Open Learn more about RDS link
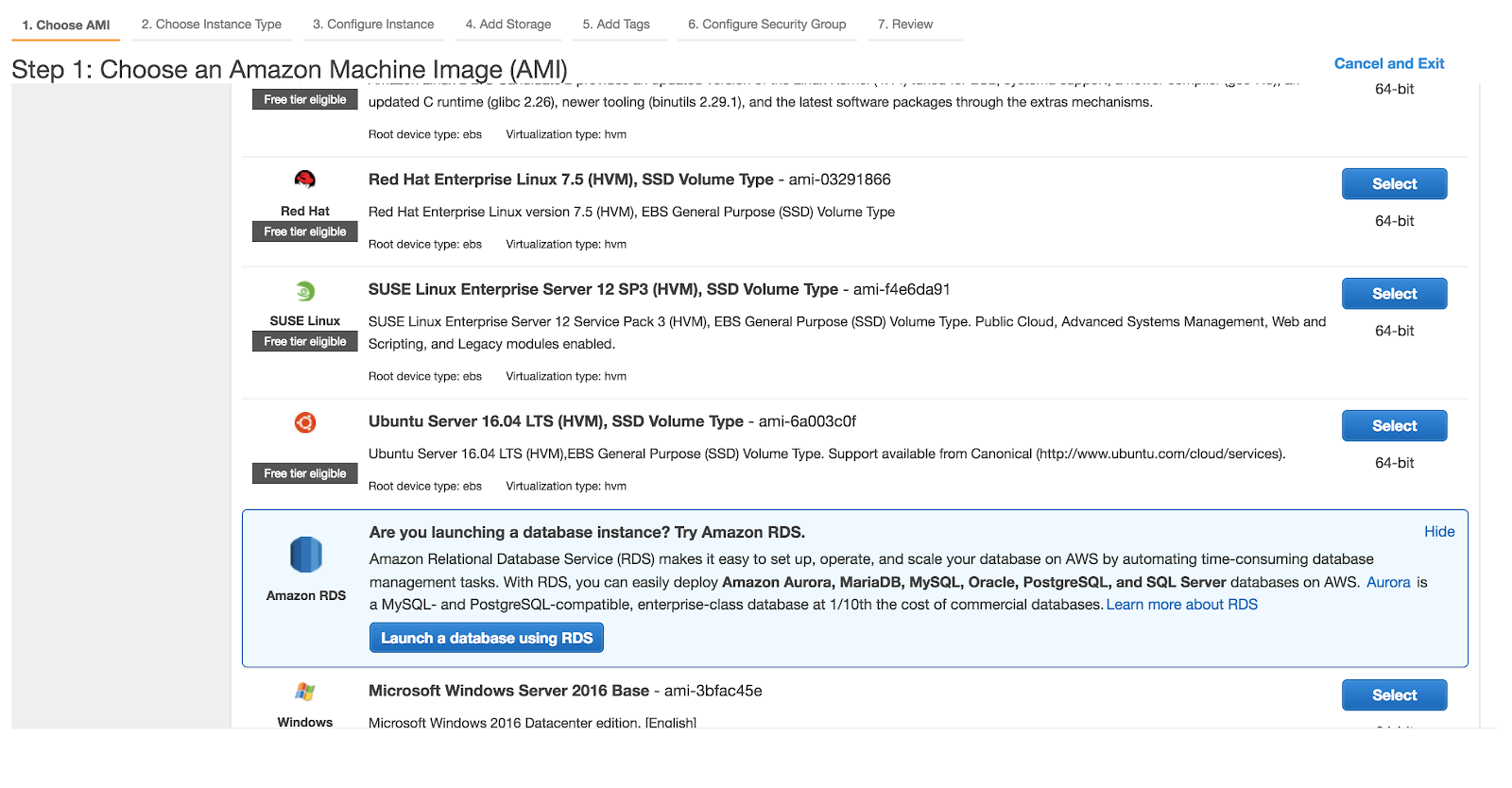 1182,605
